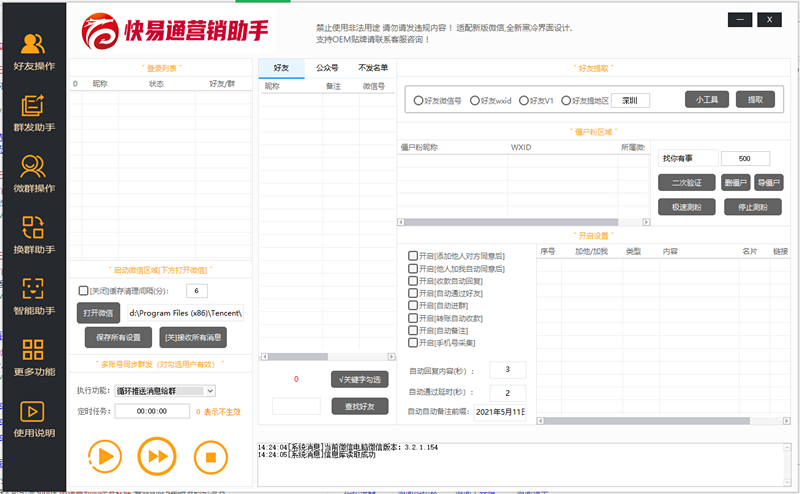Click the 找你有事 text field
The width and height of the screenshot is (800, 494).
[x=688, y=158]
